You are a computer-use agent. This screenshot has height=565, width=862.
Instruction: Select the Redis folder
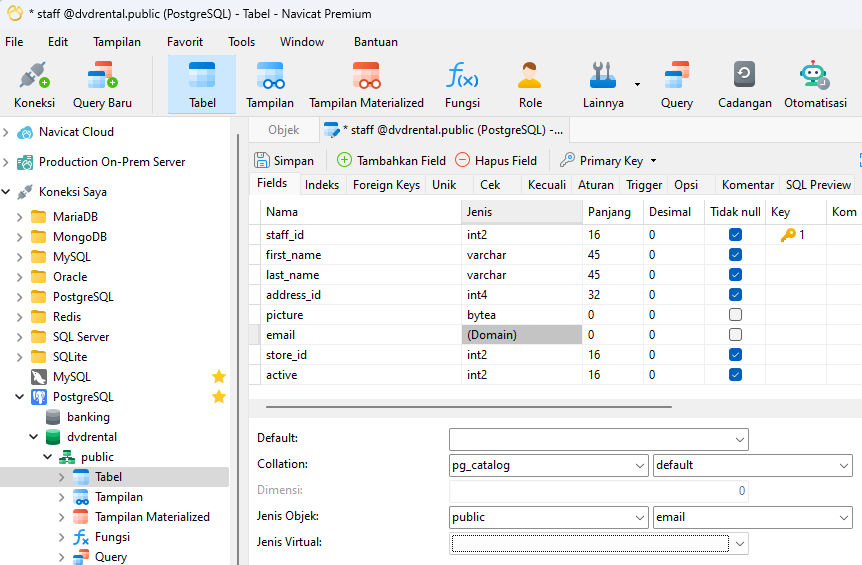point(67,317)
